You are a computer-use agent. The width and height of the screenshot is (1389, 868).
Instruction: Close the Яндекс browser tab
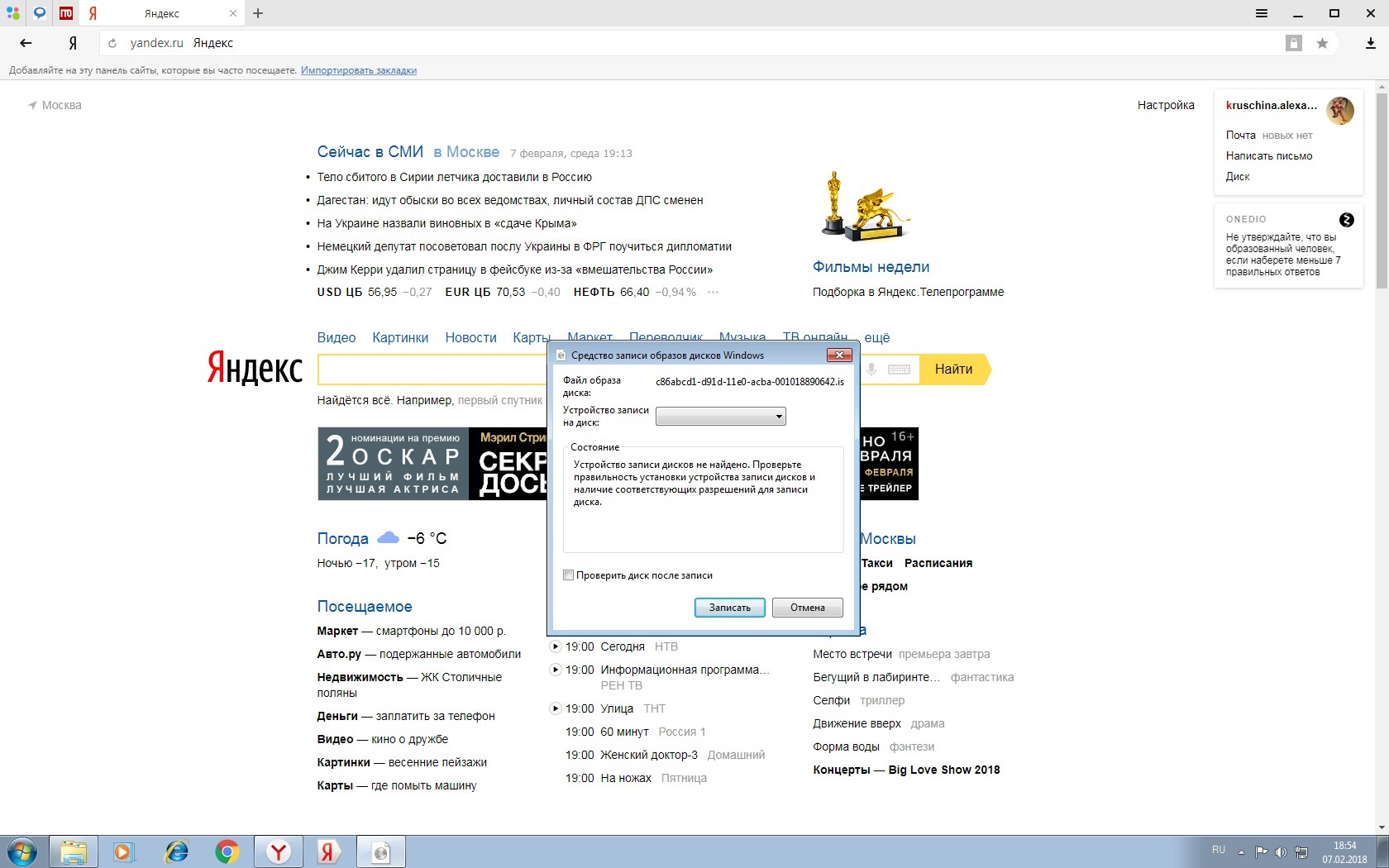[x=233, y=13]
